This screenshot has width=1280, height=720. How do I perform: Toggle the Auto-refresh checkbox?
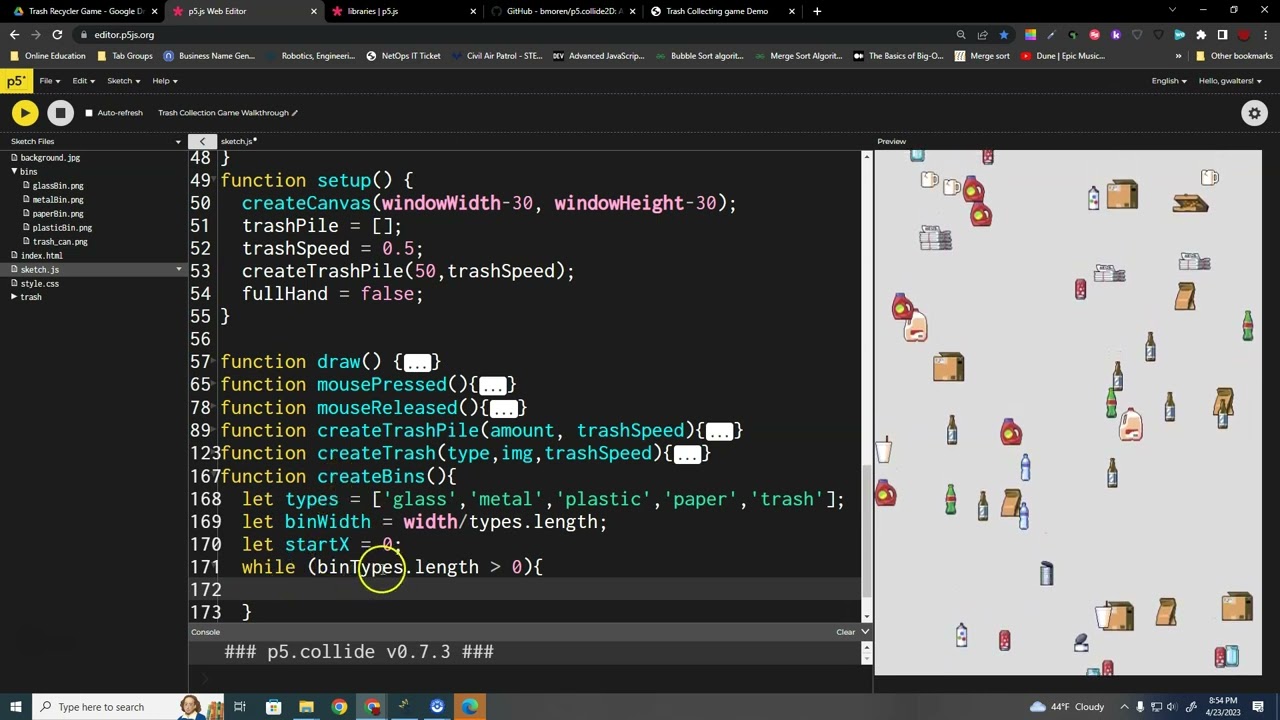[x=89, y=113]
